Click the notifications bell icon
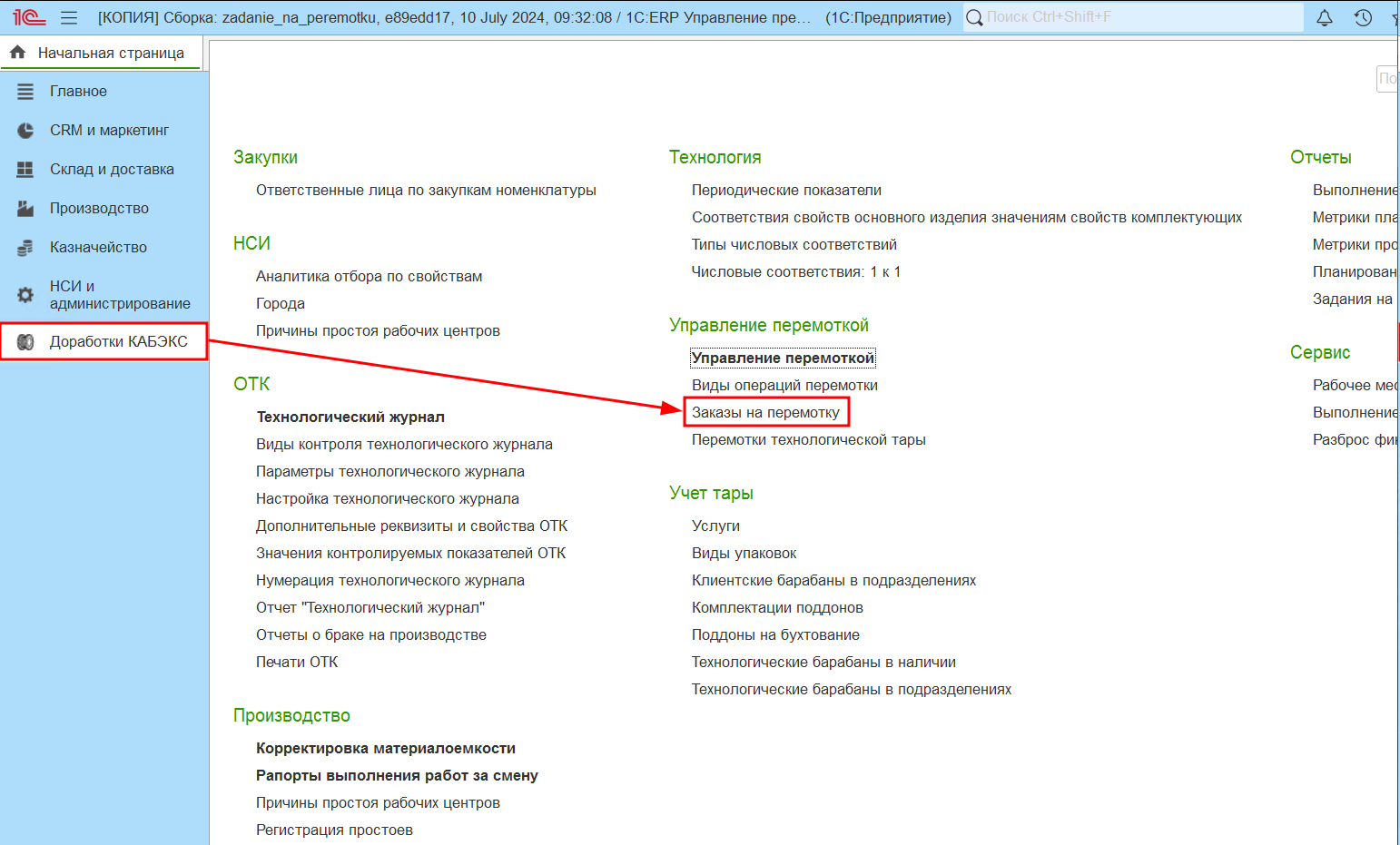The height and width of the screenshot is (845, 1400). click(1325, 17)
